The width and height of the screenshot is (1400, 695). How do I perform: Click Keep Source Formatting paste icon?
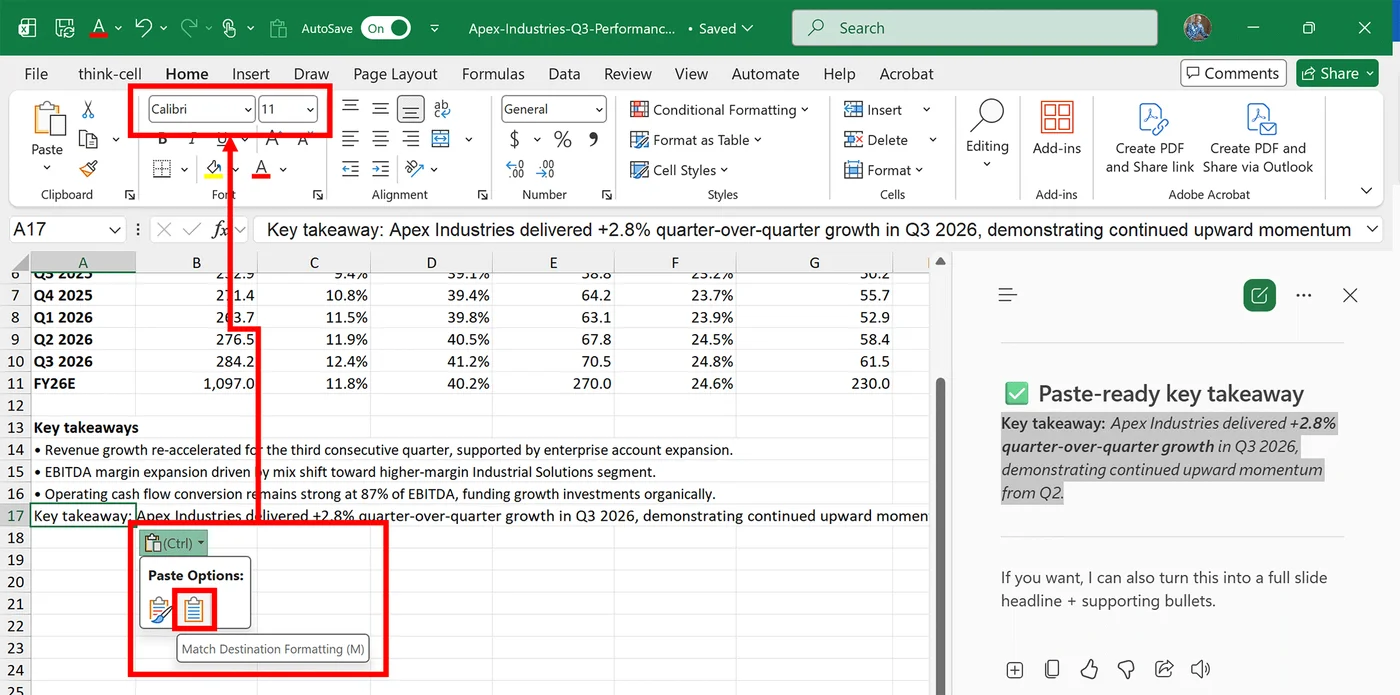pos(160,609)
